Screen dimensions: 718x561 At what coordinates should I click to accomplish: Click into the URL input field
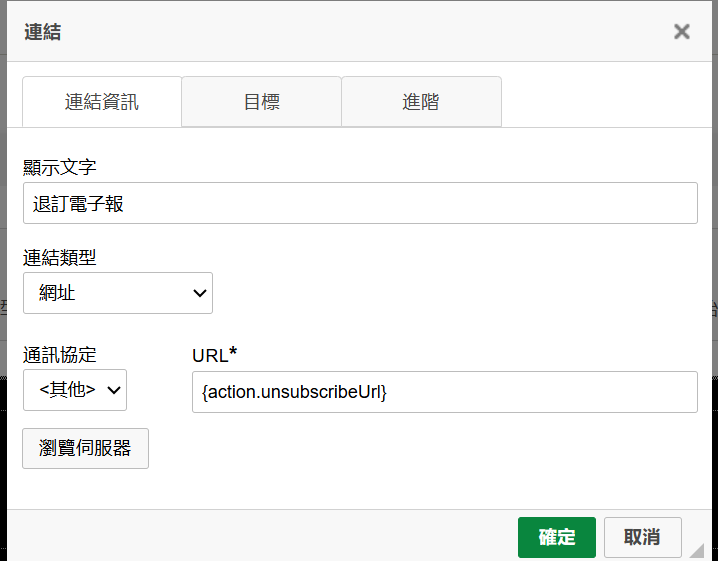[444, 392]
